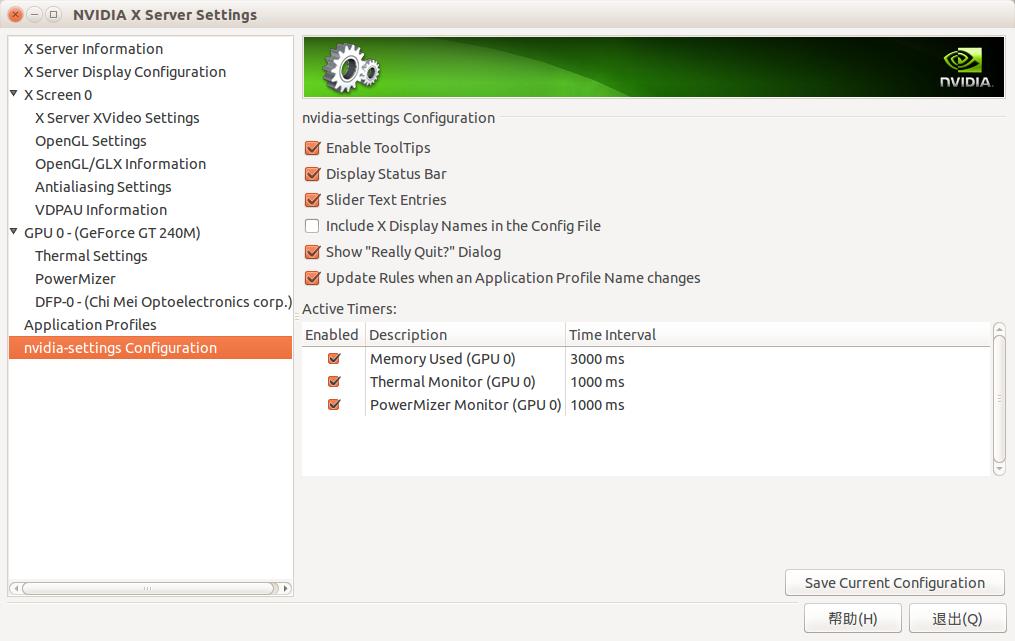
Task: Quit using the 退出(Q) button
Action: [957, 618]
